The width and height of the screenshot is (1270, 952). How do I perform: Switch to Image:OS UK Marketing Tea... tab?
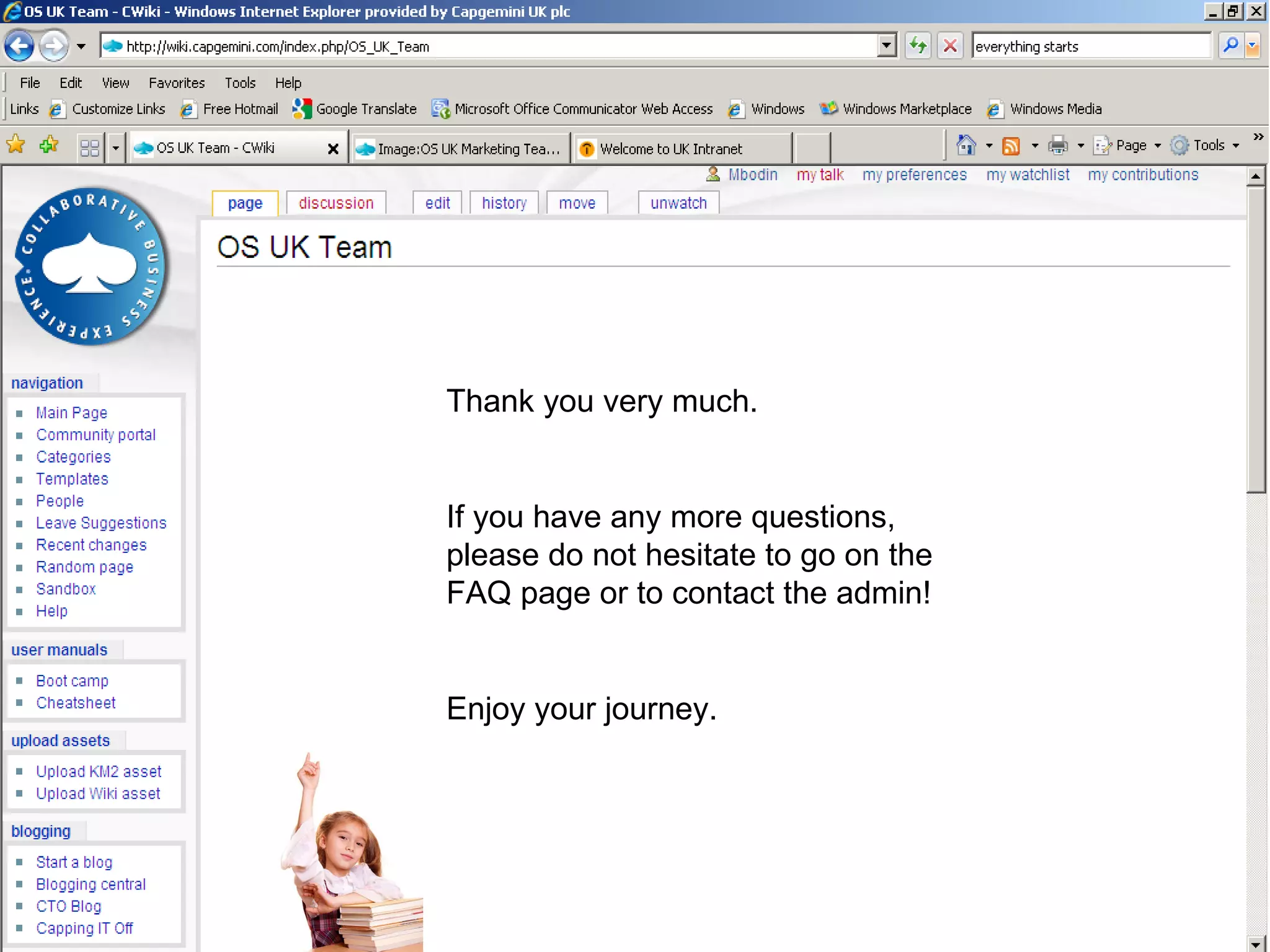(461, 149)
